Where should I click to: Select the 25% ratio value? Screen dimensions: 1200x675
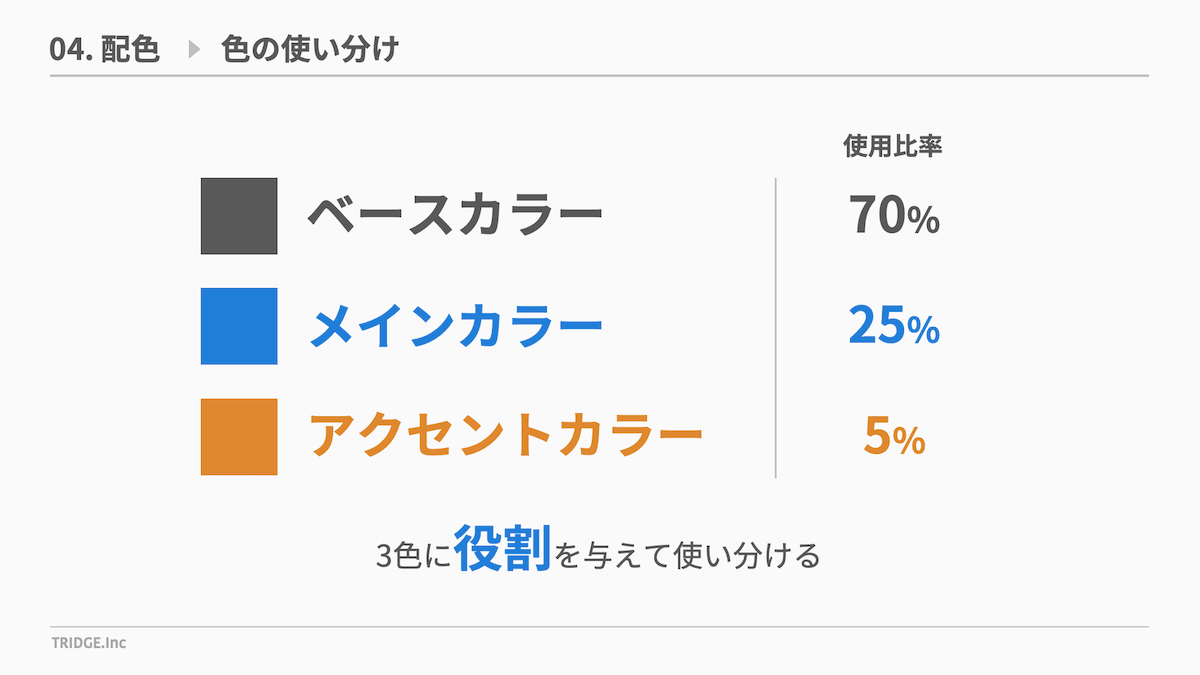point(894,326)
